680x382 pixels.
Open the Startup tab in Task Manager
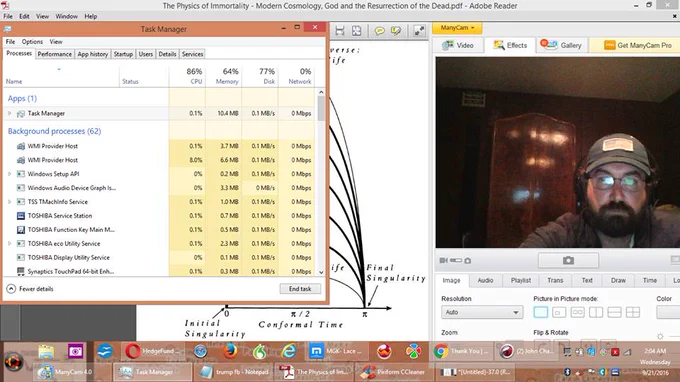[123, 54]
